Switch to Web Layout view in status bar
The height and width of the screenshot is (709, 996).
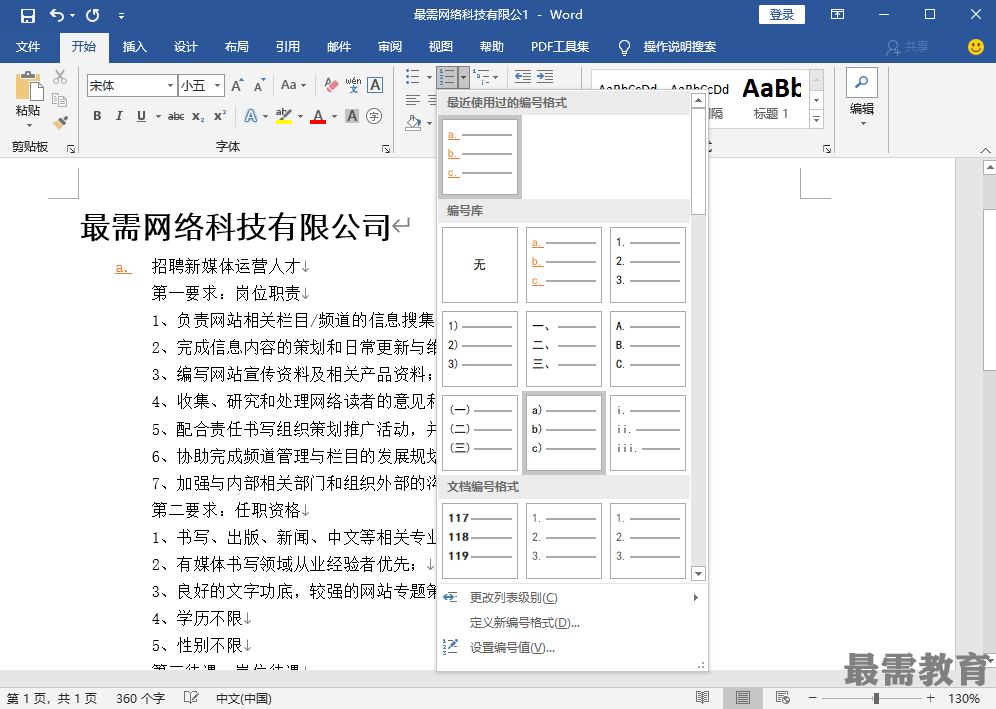[783, 698]
